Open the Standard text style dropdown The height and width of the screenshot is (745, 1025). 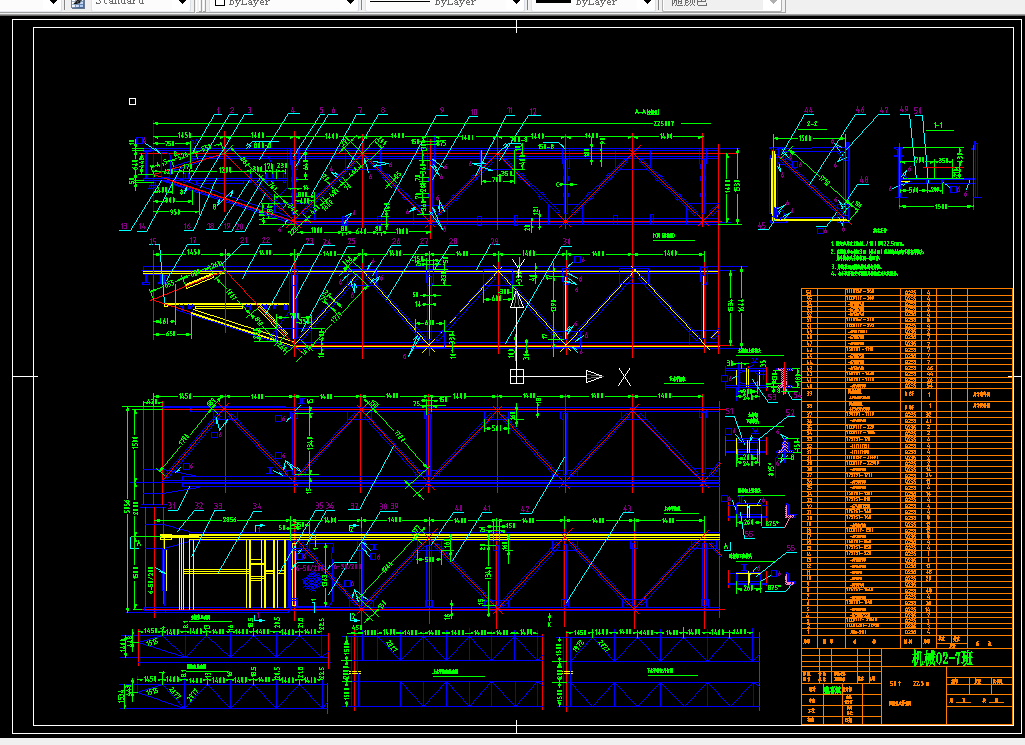click(182, 3)
